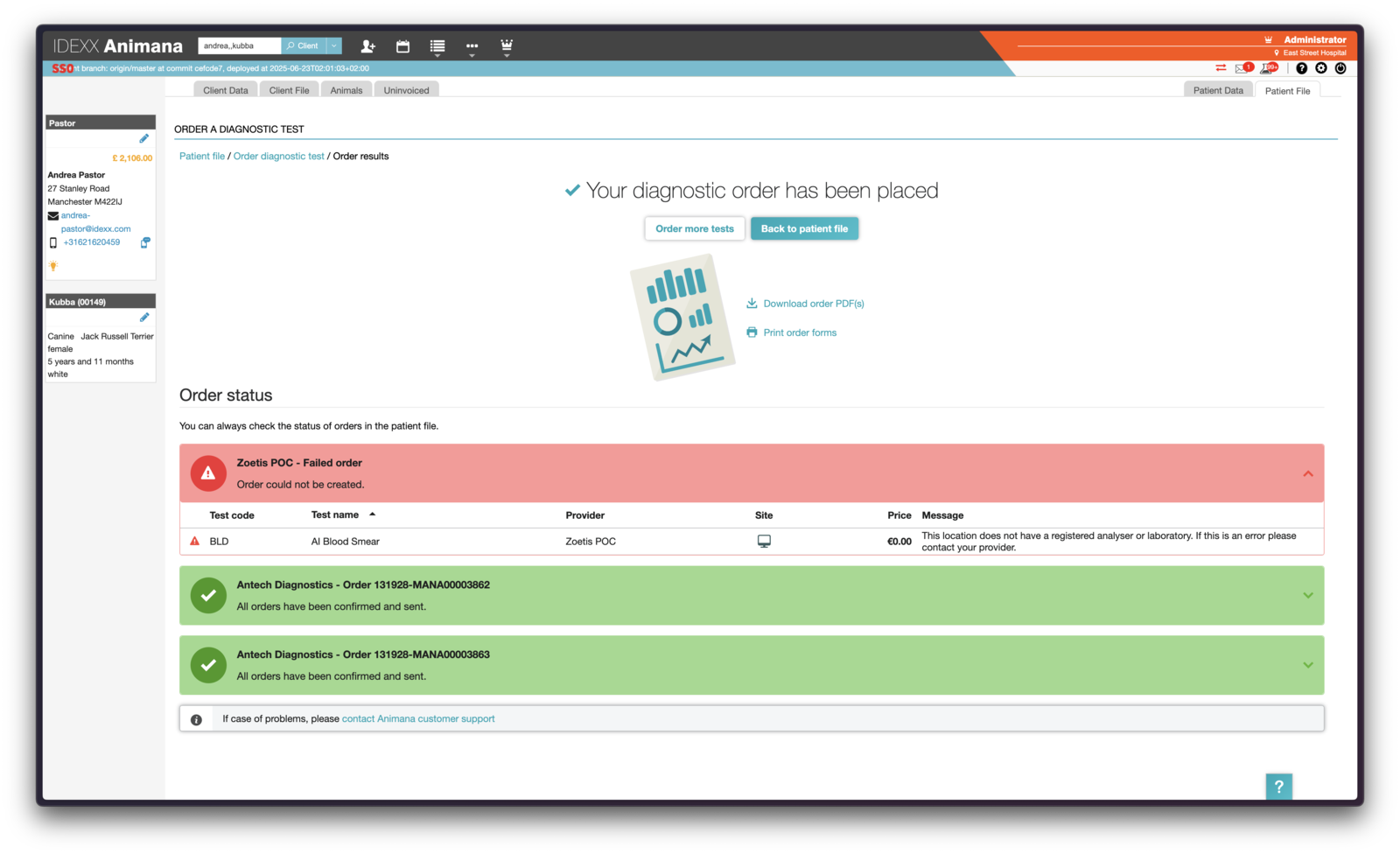
Task: Edit client Pastor with pencil icon
Action: (x=144, y=138)
